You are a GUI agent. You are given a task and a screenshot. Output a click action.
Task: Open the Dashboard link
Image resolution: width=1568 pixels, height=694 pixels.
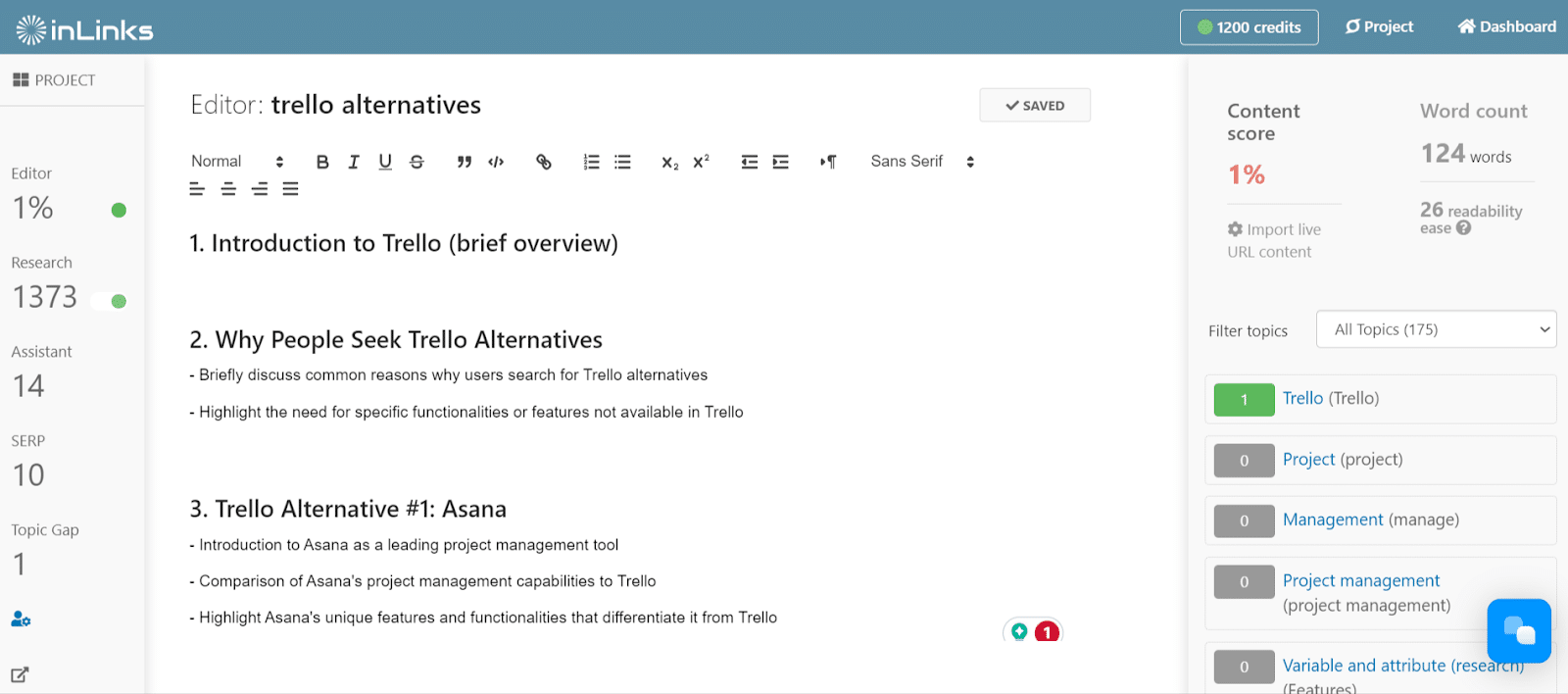1507,27
